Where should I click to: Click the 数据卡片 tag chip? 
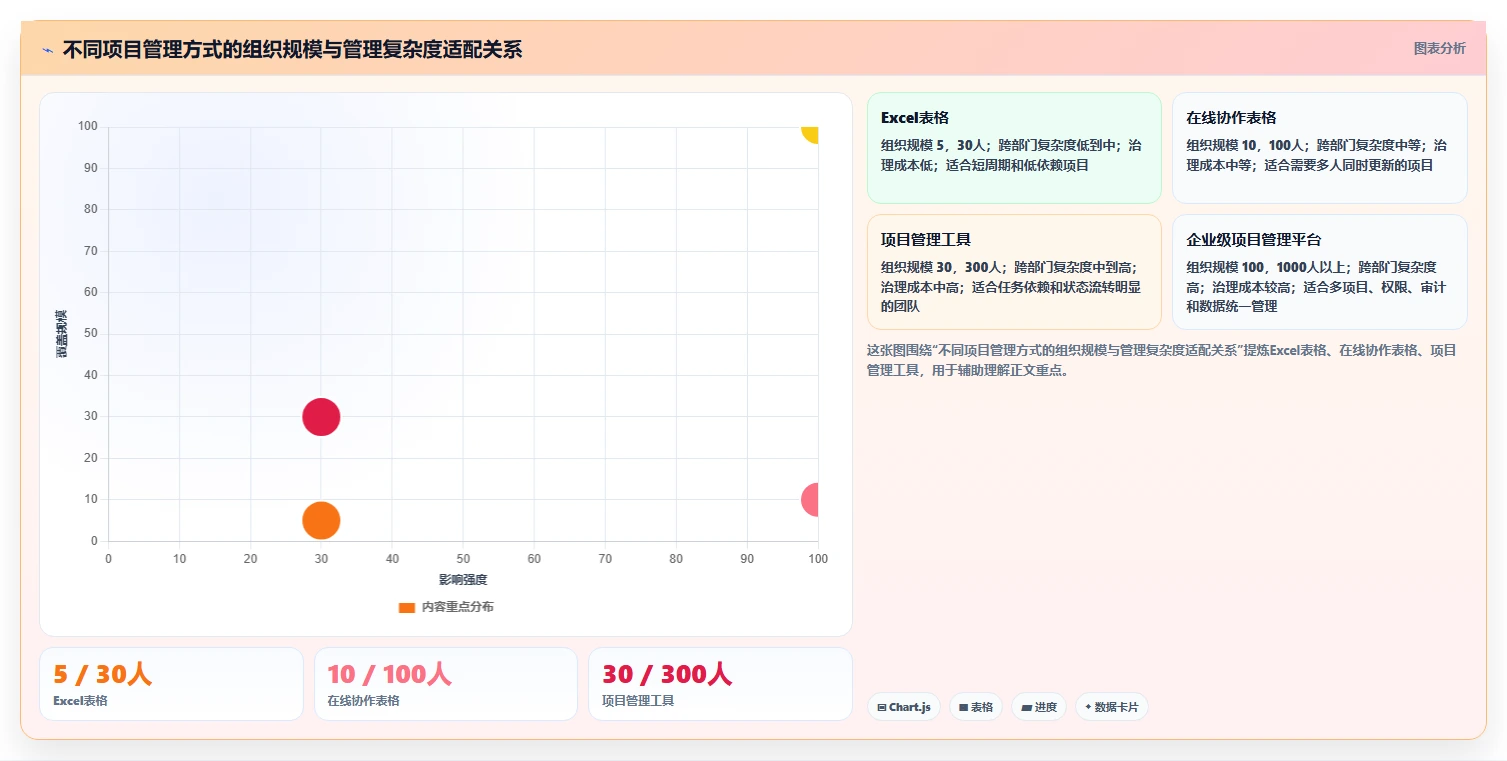[1111, 707]
